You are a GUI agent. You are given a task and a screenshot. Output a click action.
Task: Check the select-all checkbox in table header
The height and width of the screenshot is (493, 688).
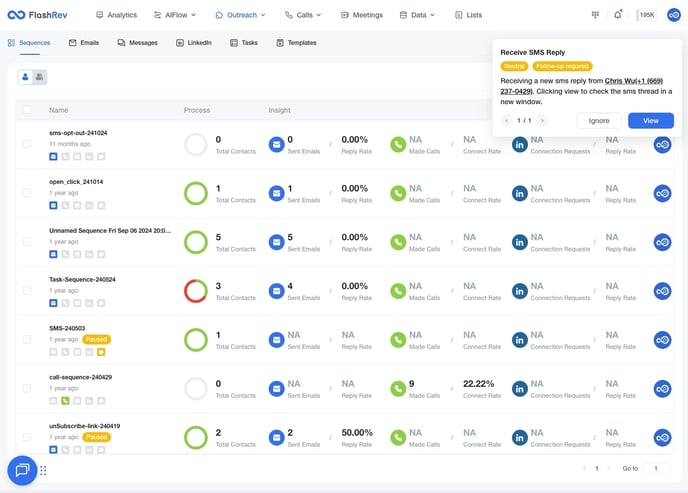point(27,110)
